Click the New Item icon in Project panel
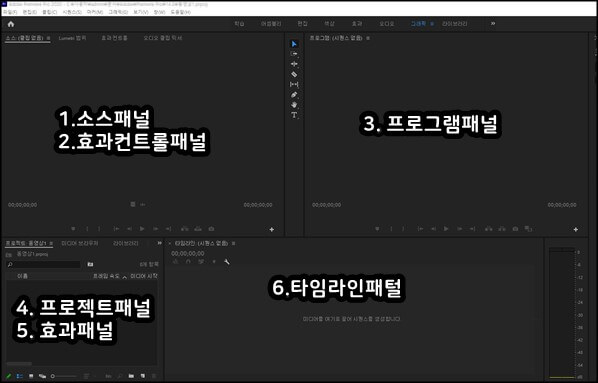 [143, 376]
